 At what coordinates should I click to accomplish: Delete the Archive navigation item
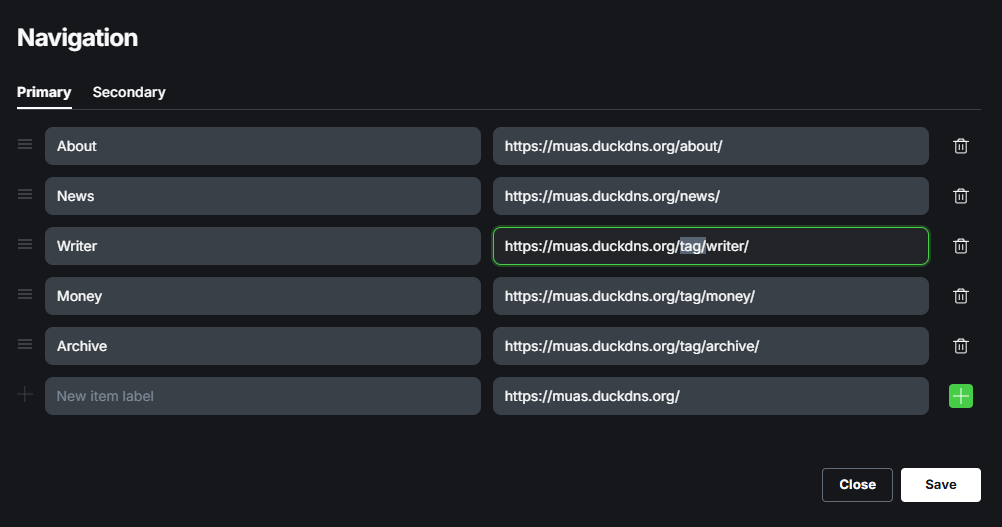960,346
